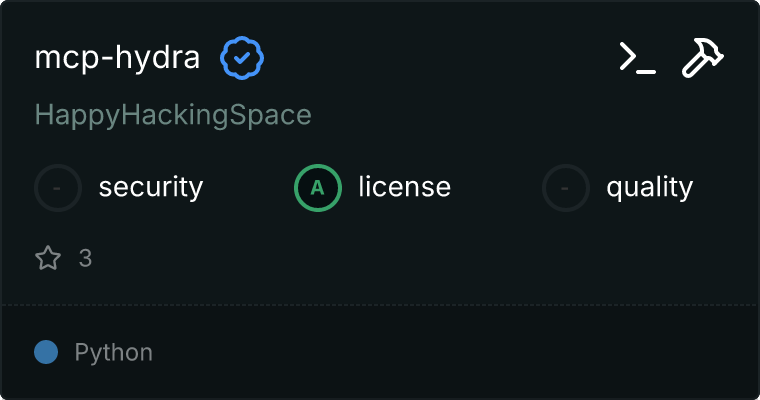The width and height of the screenshot is (760, 400).
Task: Click the terminal command-line icon
Action: [x=637, y=59]
